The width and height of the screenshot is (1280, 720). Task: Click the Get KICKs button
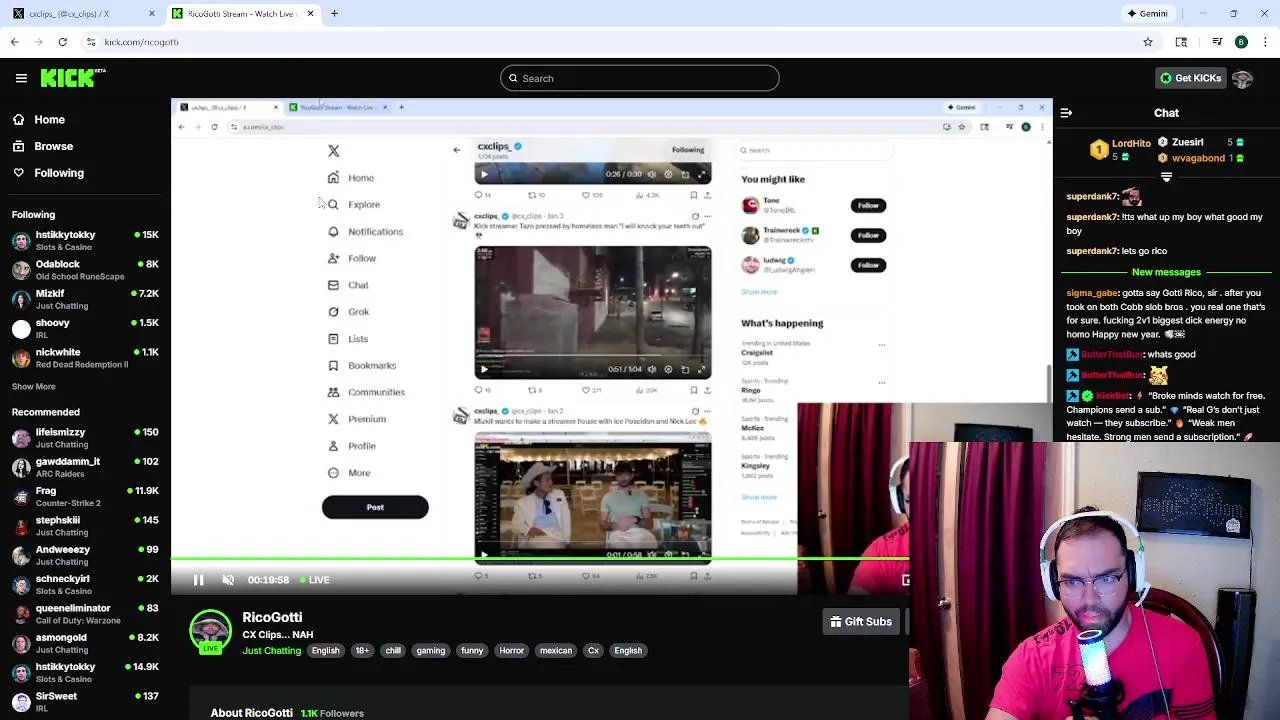coord(1190,78)
